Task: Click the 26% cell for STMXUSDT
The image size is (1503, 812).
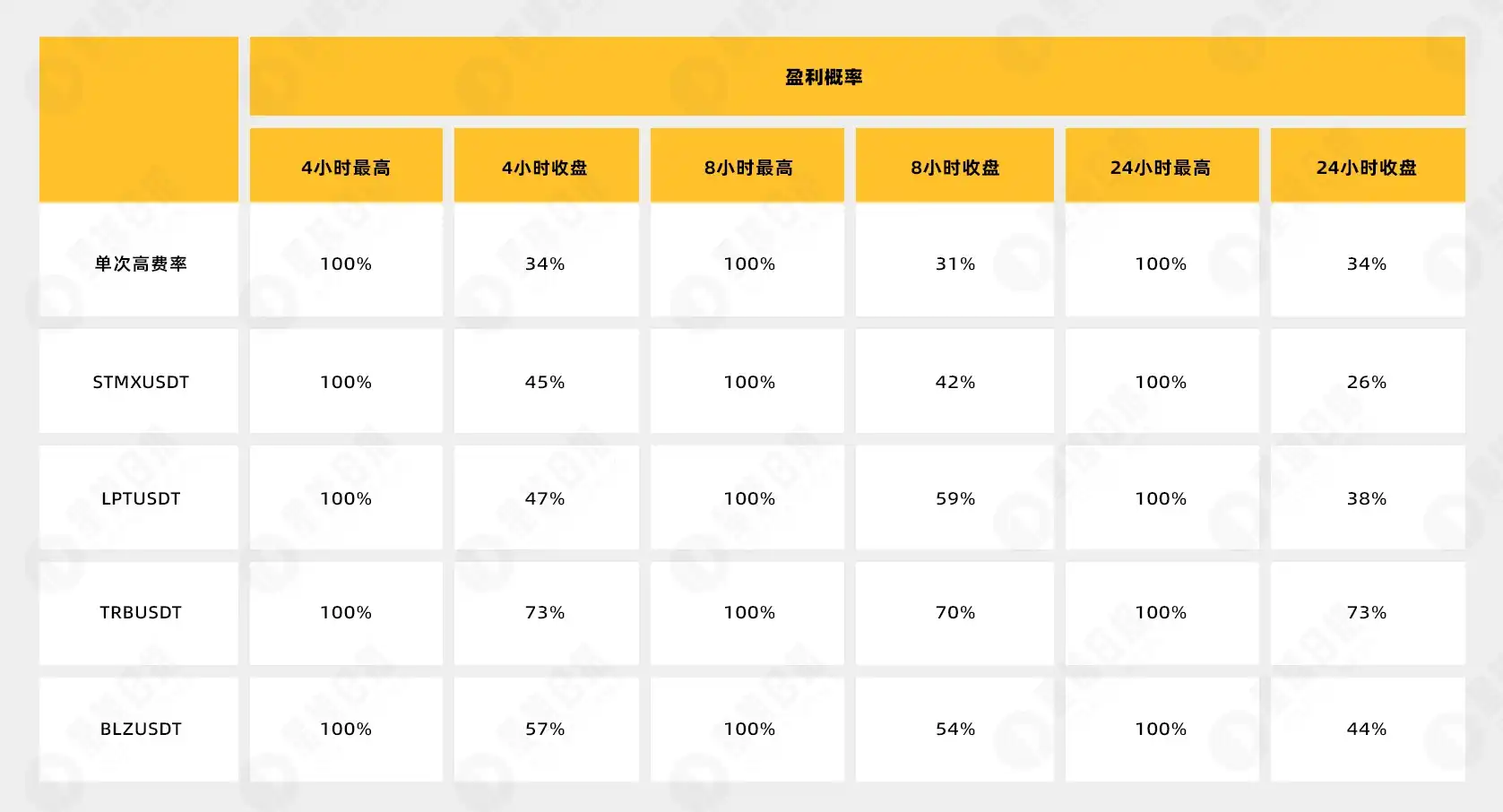Action: coord(1367,382)
